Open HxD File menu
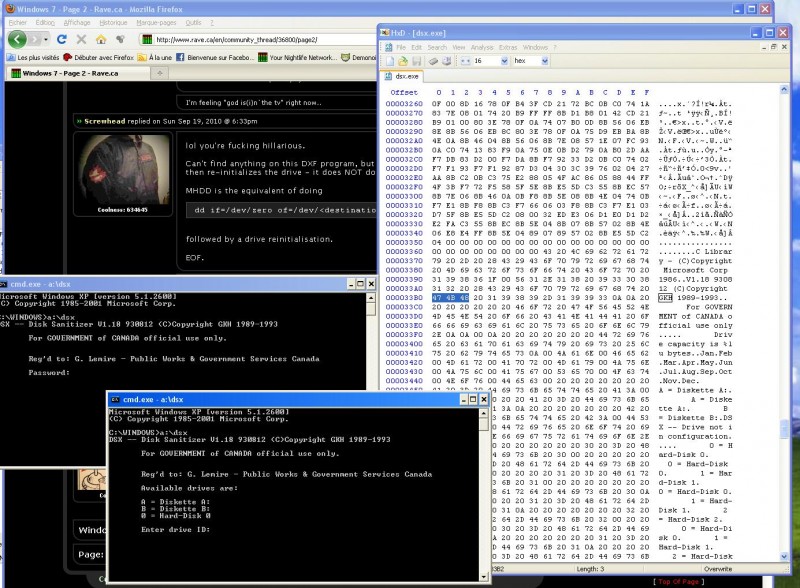Viewport: 800px width, 588px height. 401,47
